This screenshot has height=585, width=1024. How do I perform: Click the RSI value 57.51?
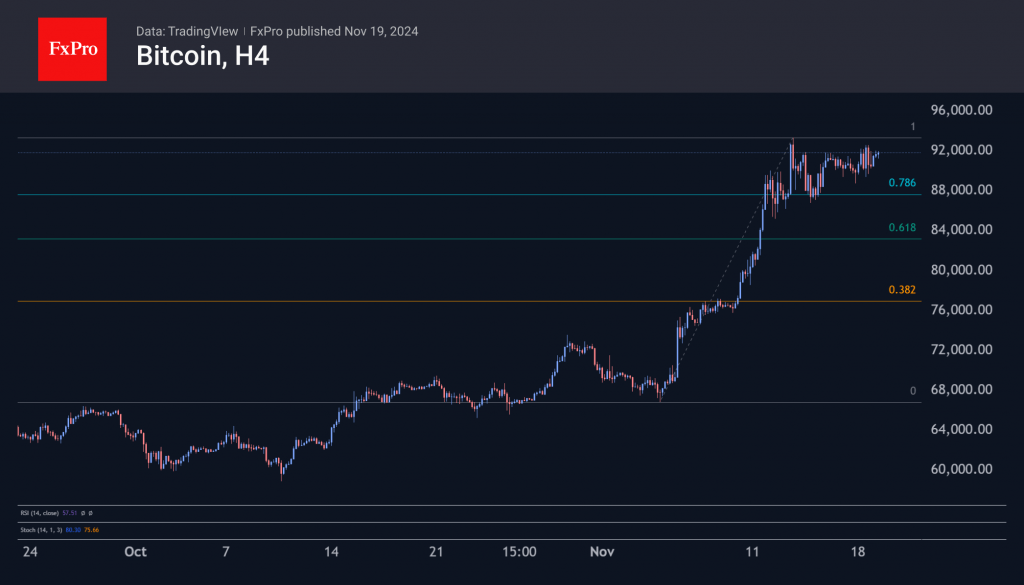[69, 512]
